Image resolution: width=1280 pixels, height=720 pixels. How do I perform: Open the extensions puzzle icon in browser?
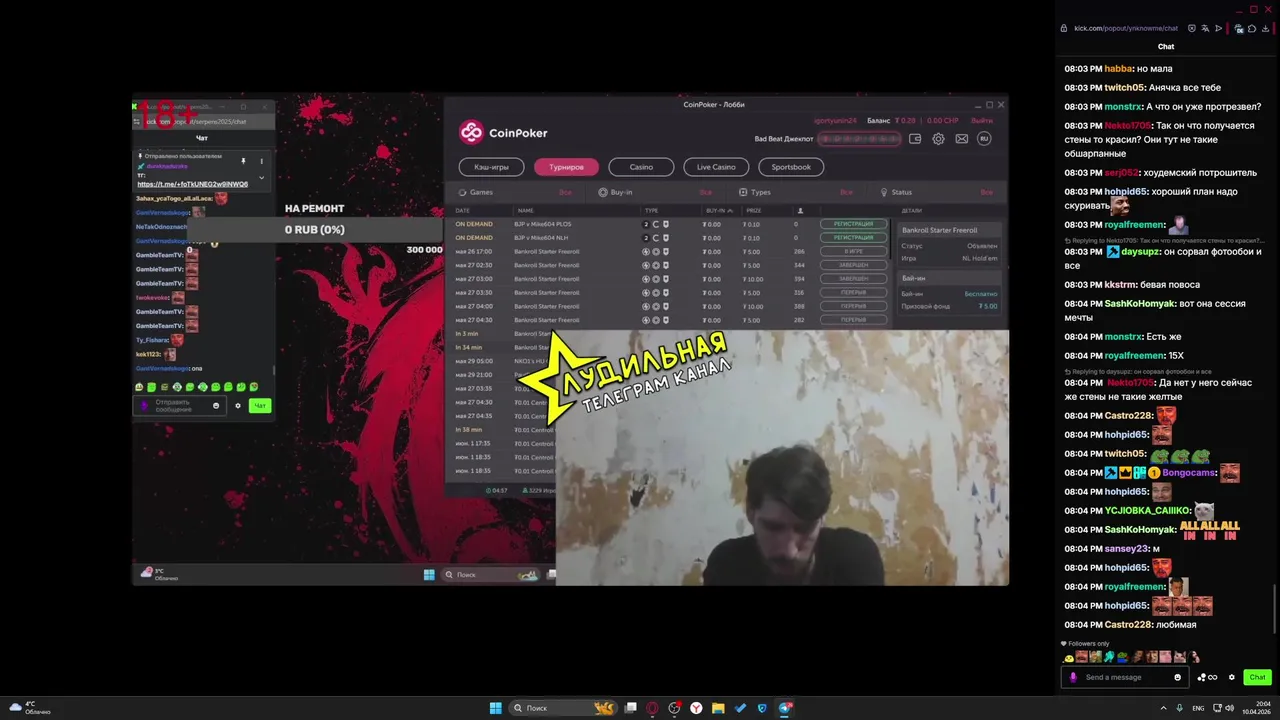tap(1251, 28)
